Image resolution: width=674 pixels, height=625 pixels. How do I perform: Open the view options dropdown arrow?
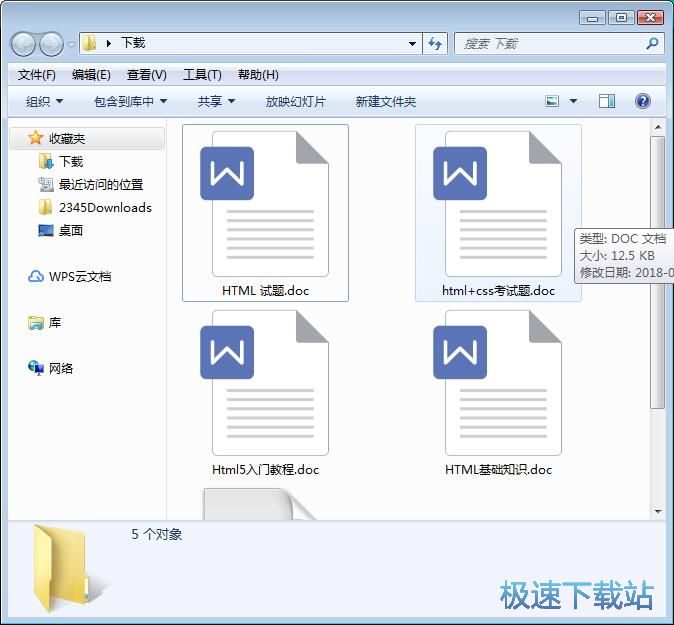coord(573,101)
